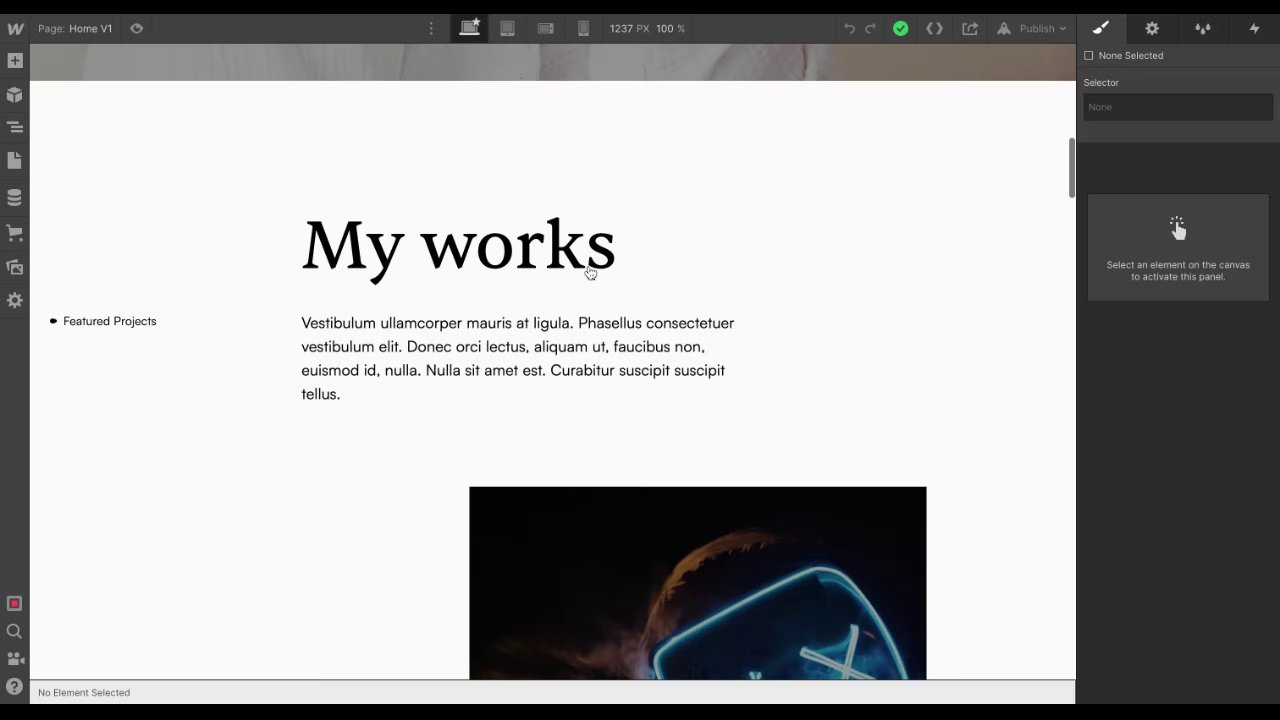Open the Add Elements panel
Screen dimensions: 1280x720
pyautogui.click(x=15, y=61)
